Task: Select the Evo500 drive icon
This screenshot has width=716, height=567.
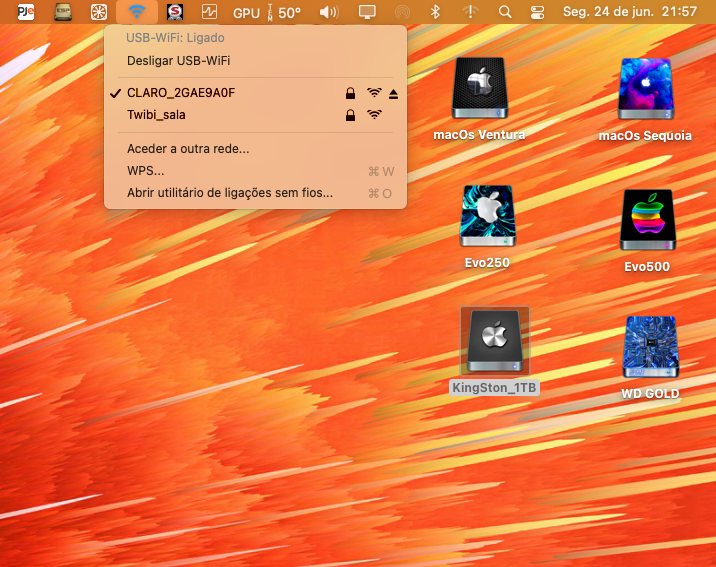Action: [x=648, y=220]
